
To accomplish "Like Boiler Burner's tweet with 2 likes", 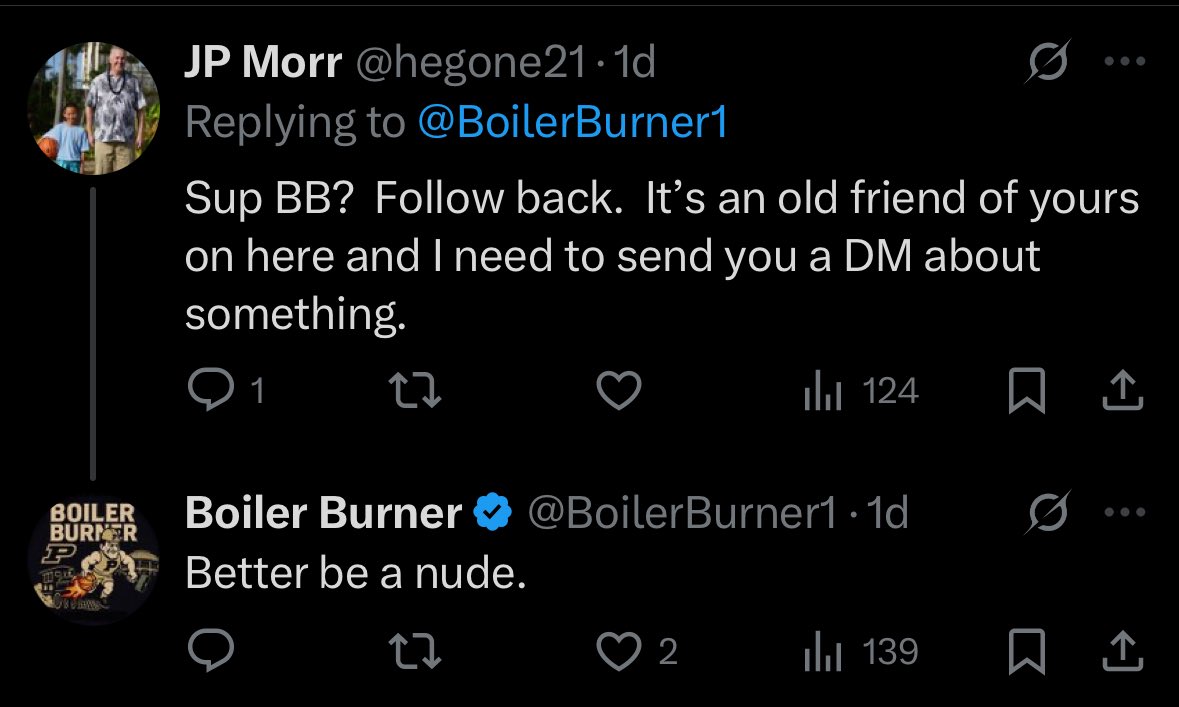I will [637, 651].
